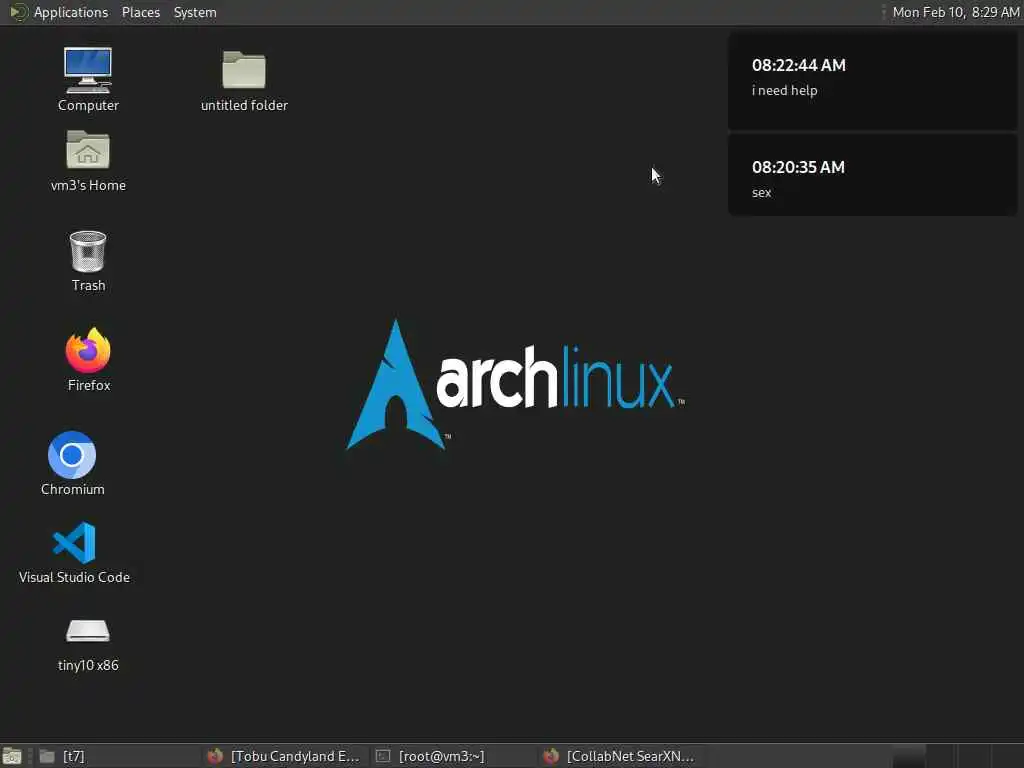Viewport: 1024px width, 768px height.
Task: Click the MATE logo beside Applications
Action: (x=18, y=12)
